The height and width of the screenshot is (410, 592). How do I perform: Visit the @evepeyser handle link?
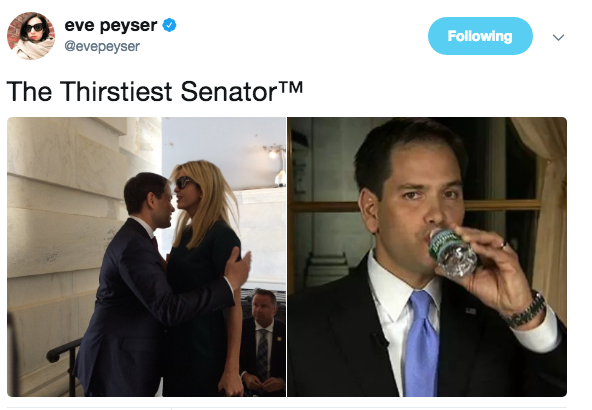click(x=102, y=46)
